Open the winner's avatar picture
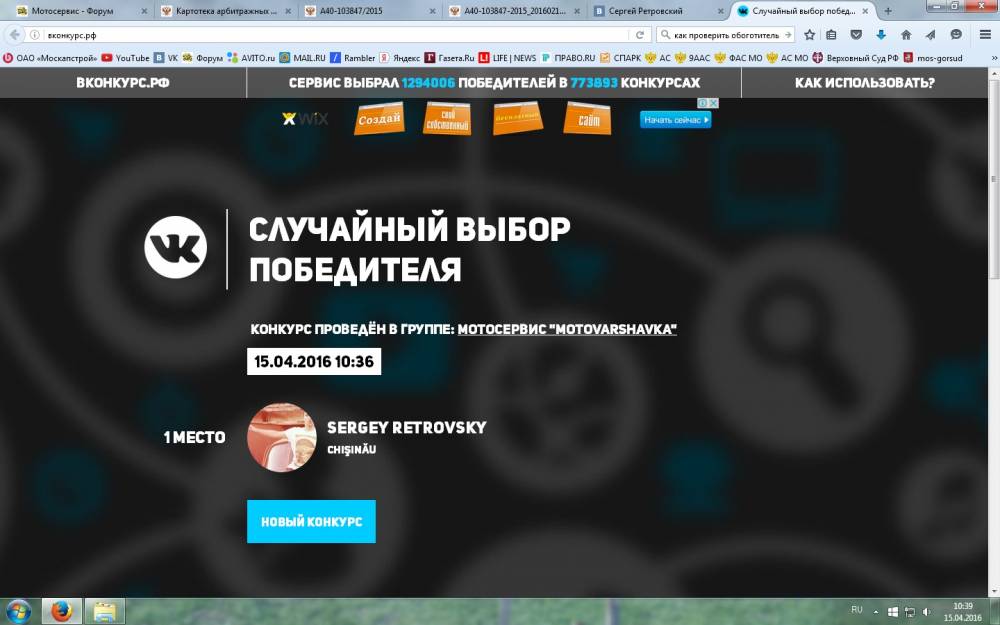This screenshot has height=625, width=1000. click(282, 438)
